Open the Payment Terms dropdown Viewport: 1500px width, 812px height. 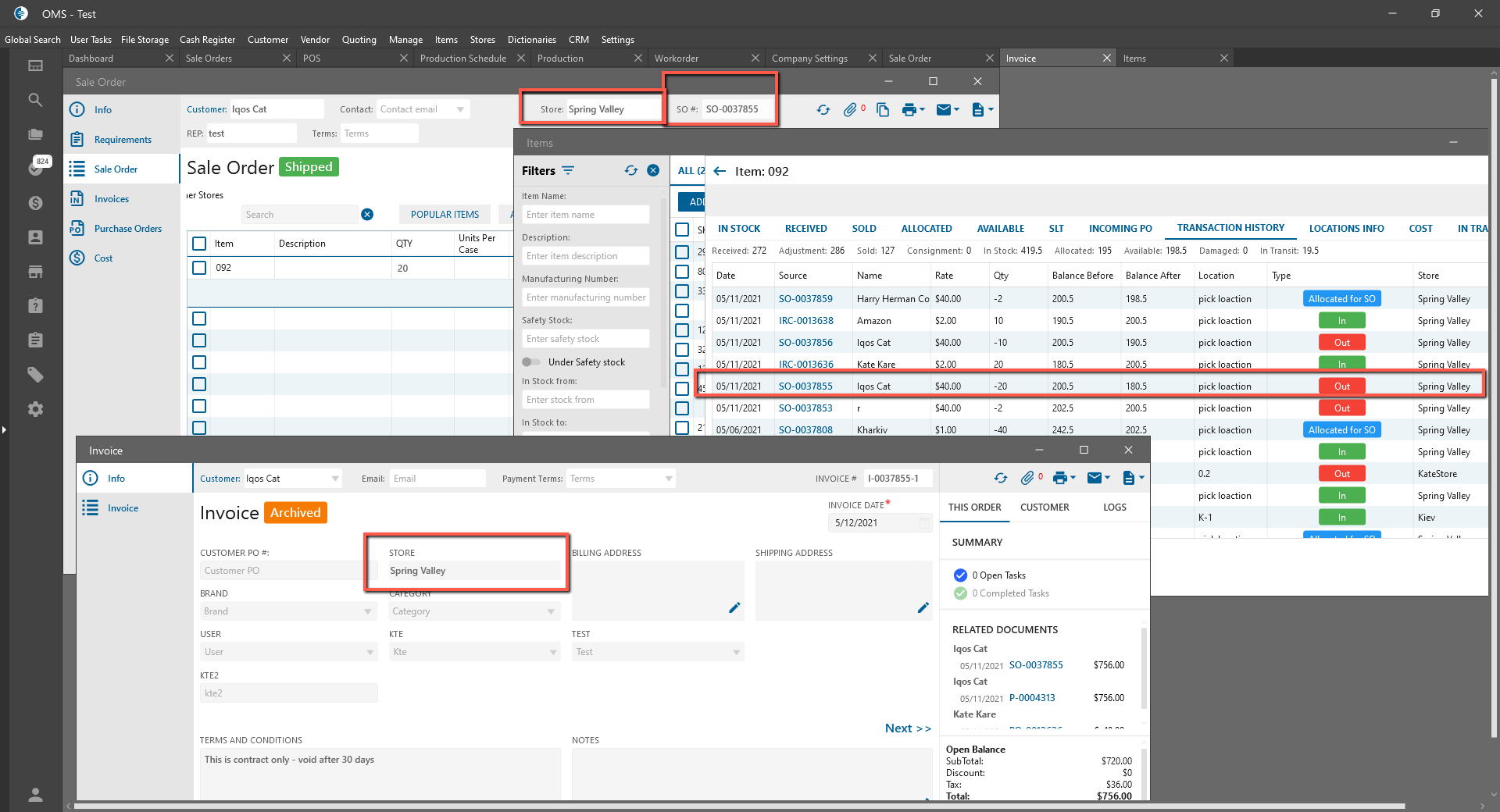coord(669,479)
